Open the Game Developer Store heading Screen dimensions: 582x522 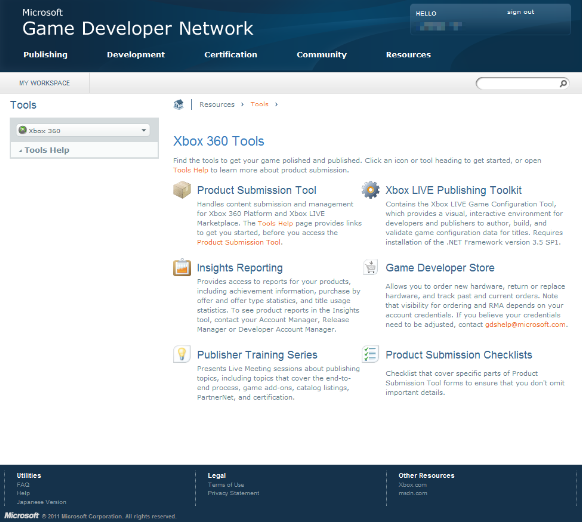440,268
